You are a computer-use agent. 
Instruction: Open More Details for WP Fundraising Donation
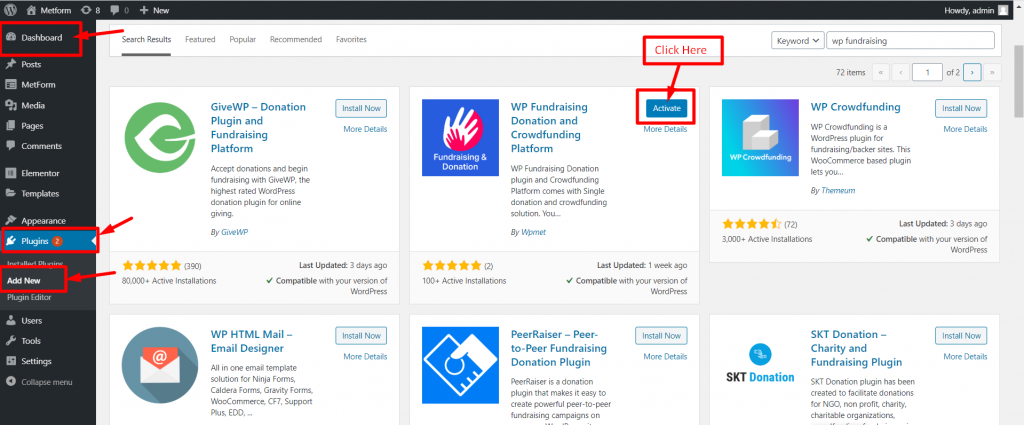pos(665,129)
